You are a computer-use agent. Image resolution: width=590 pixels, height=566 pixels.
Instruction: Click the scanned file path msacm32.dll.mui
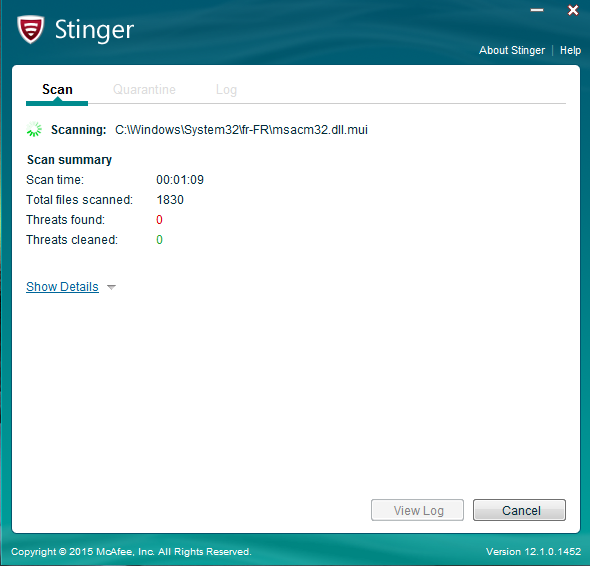tap(241, 129)
